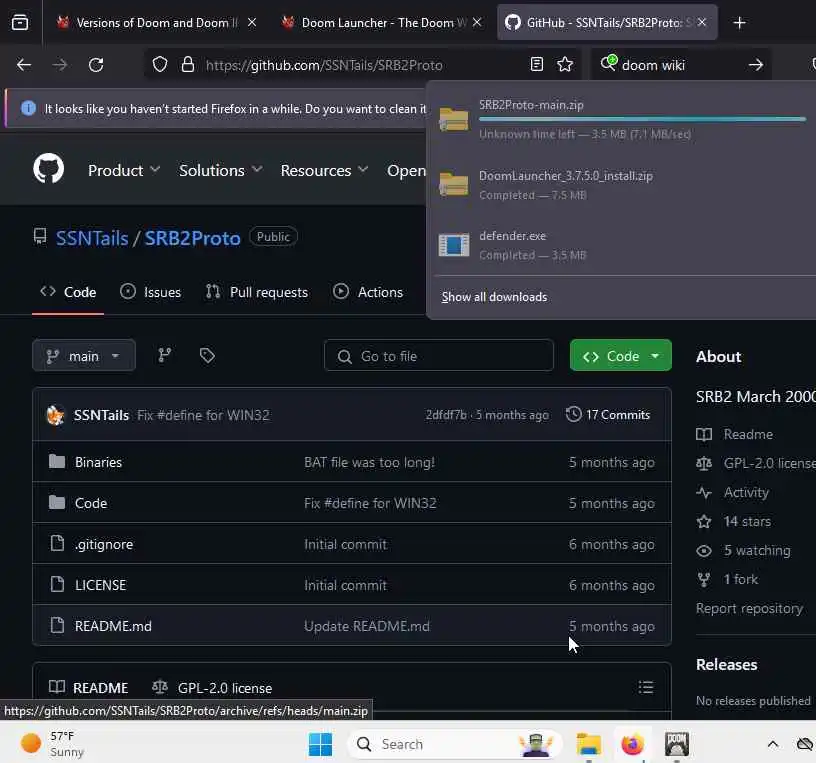Open the Issues tab
Screen dimensions: 816x763
[151, 292]
